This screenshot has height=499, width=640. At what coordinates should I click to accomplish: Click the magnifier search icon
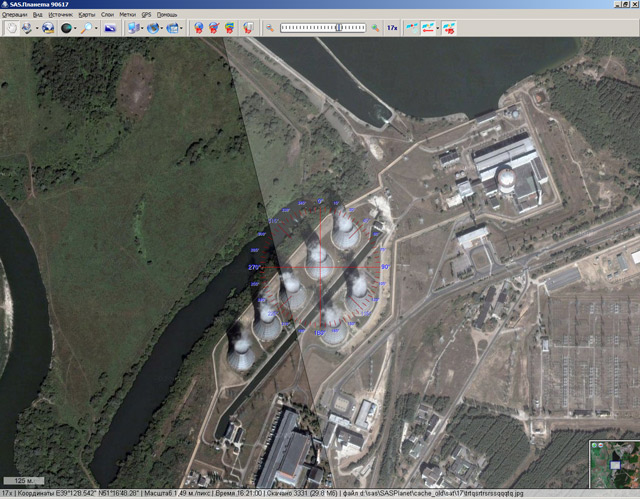[x=88, y=29]
